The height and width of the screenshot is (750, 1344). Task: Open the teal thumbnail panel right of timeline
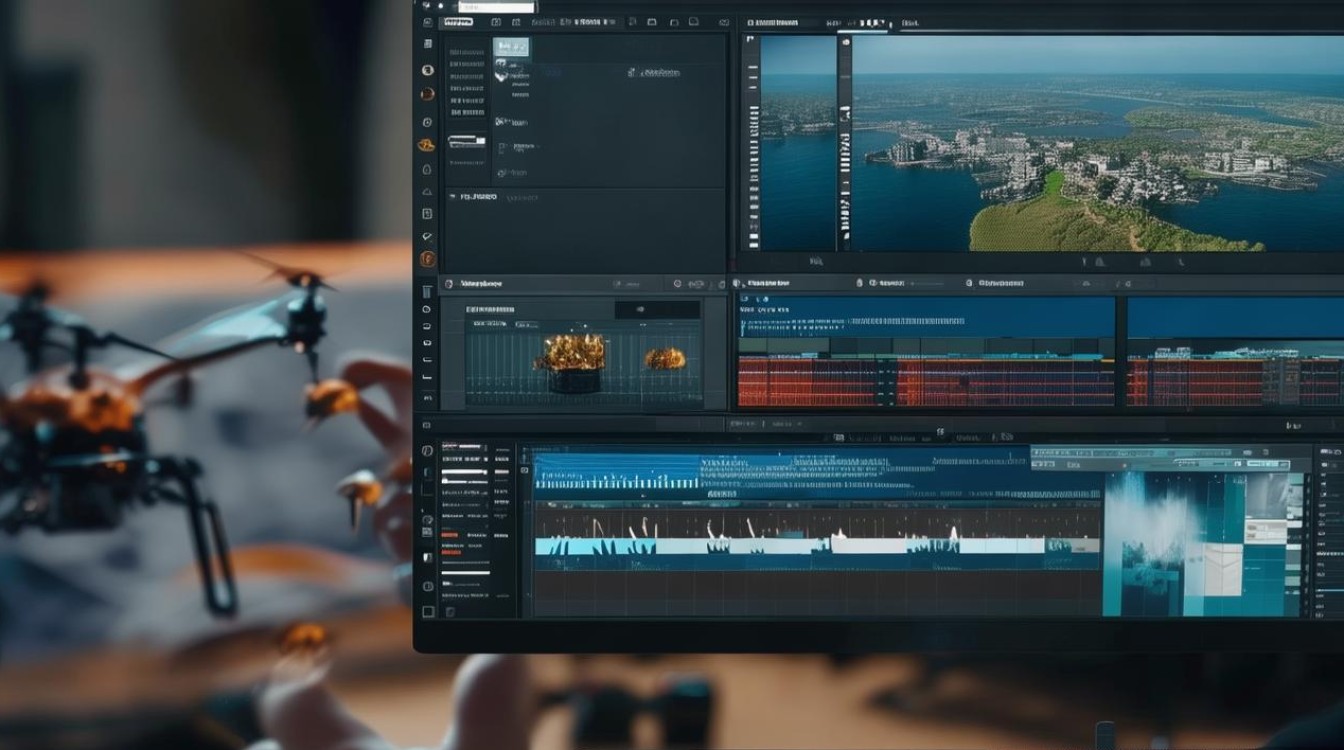[x=1205, y=543]
